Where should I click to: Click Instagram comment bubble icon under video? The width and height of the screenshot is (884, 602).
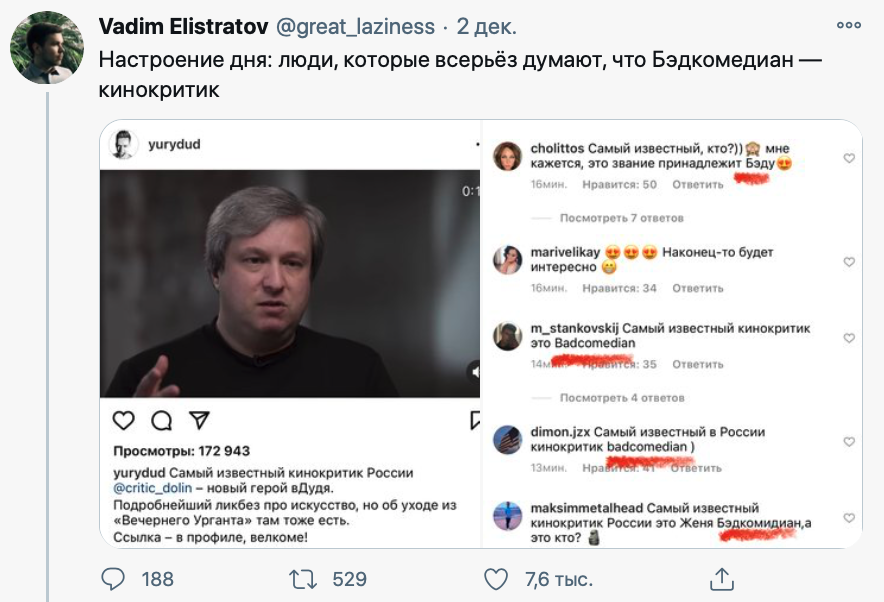(161, 420)
